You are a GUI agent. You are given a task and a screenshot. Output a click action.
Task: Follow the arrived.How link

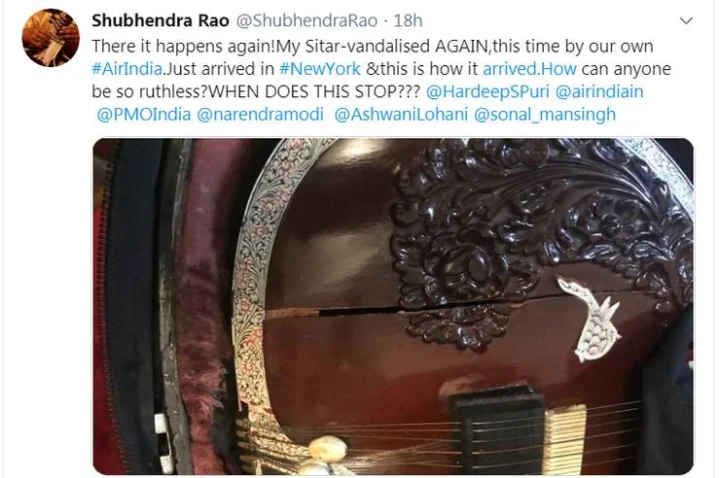pos(529,69)
